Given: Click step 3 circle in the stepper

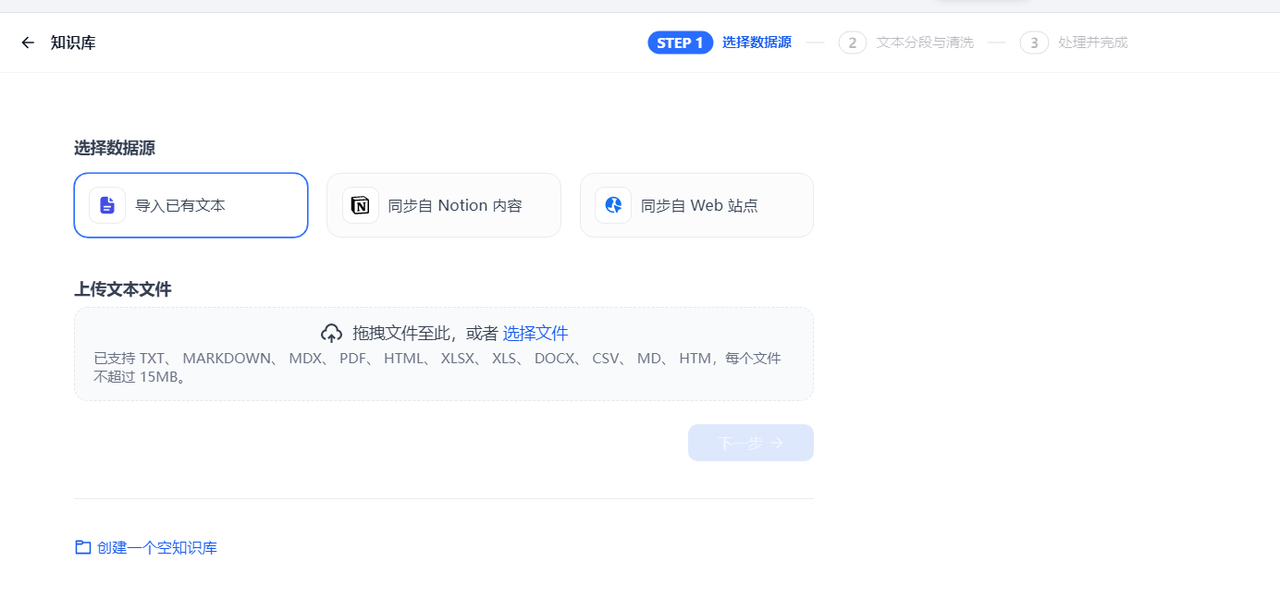Looking at the screenshot, I should point(1034,43).
